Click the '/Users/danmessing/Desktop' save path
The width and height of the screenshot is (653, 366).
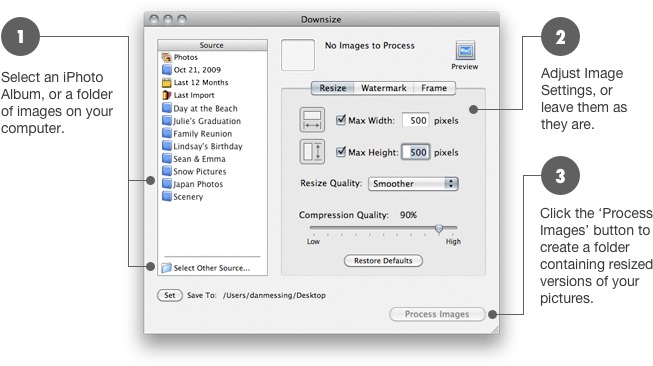[x=274, y=295]
